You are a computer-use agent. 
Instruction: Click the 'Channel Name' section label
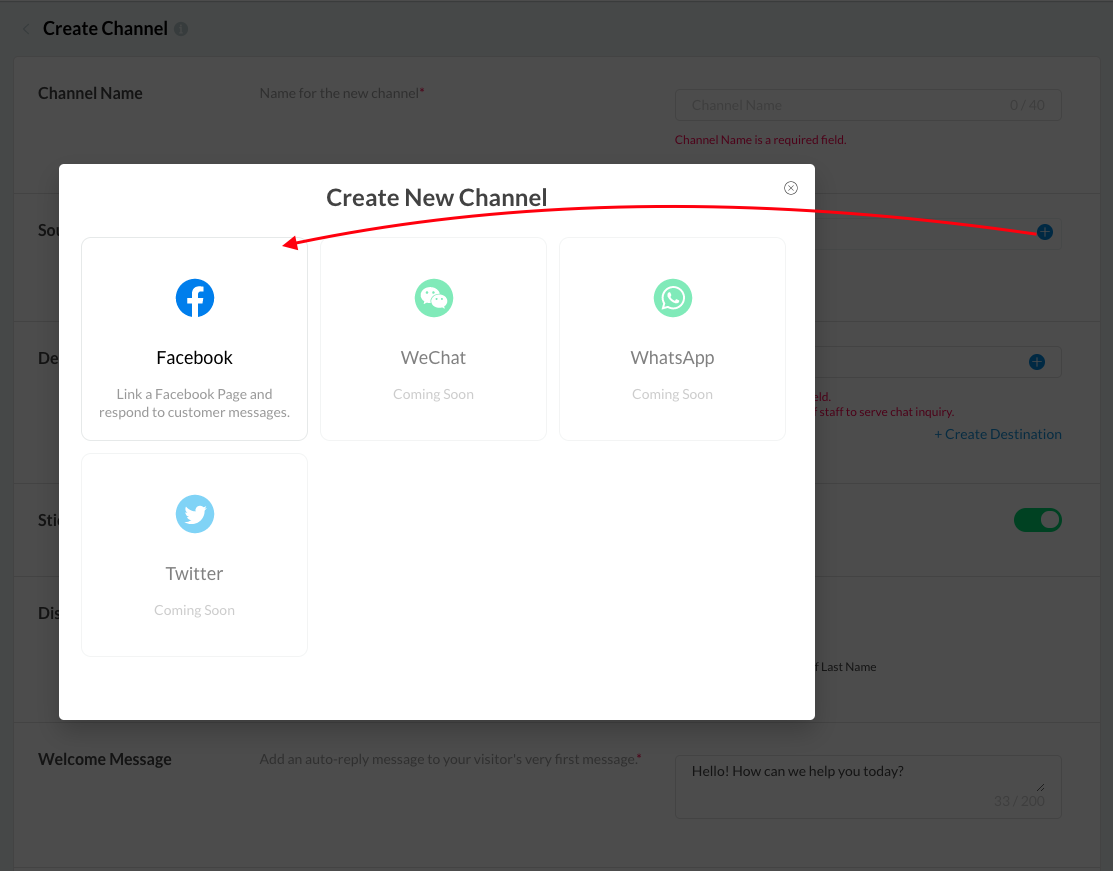(x=90, y=94)
